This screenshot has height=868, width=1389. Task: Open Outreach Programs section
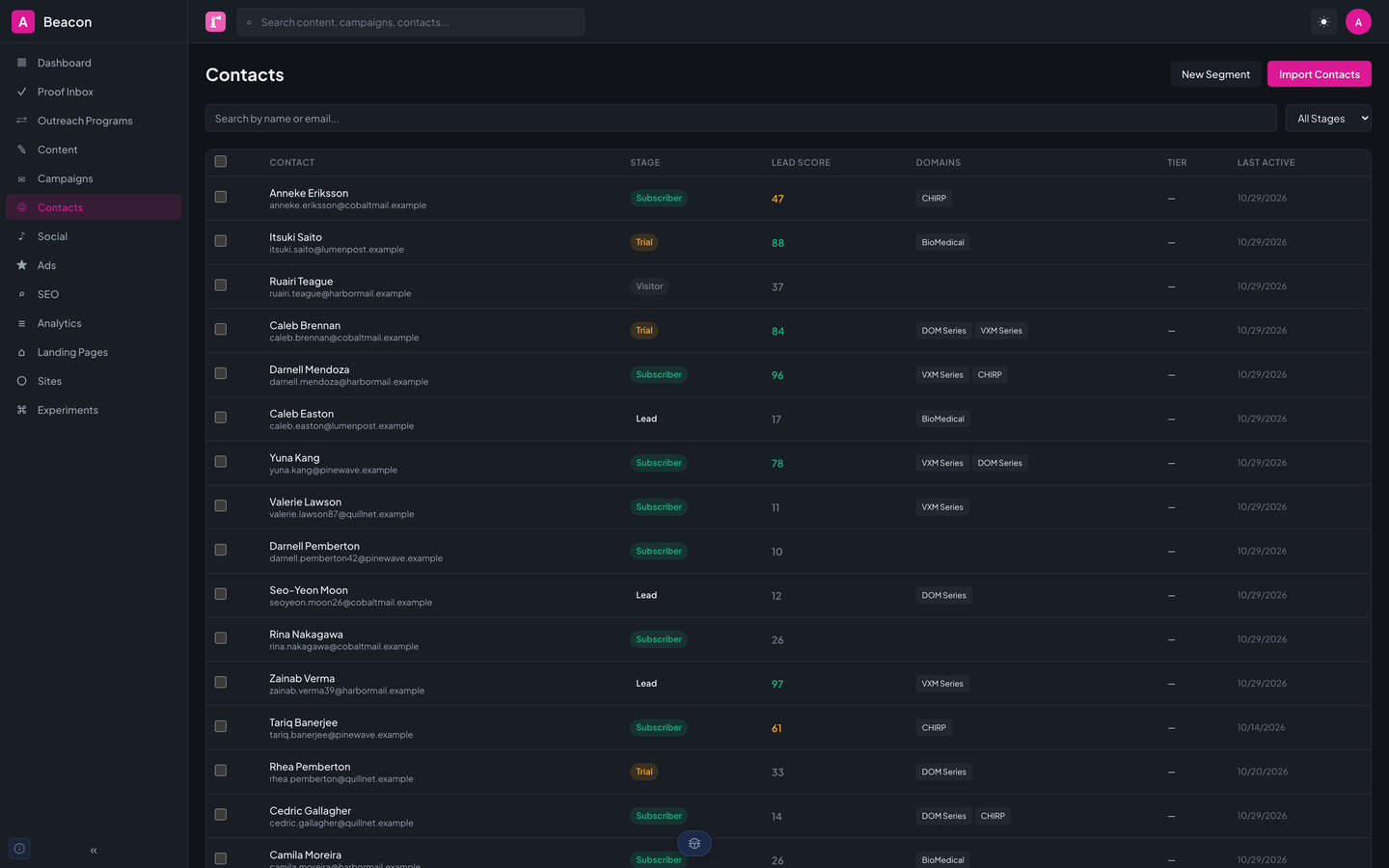(94, 121)
